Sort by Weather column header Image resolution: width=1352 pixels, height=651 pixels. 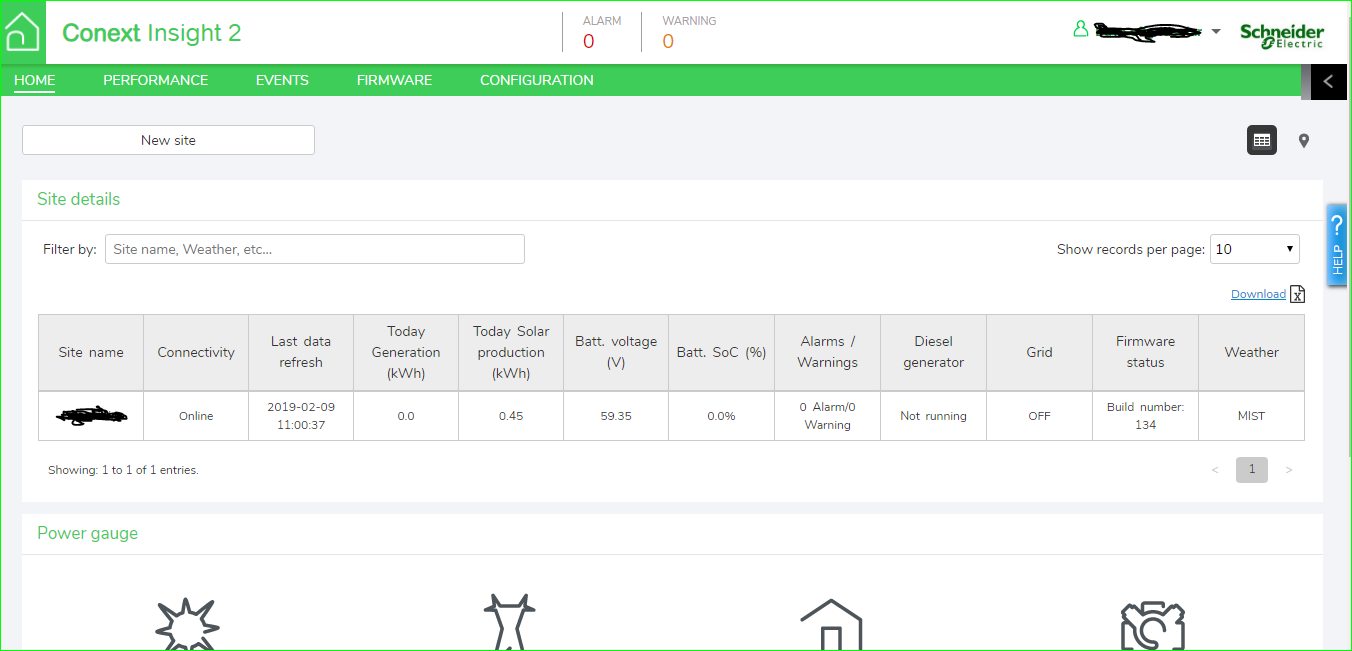pyautogui.click(x=1252, y=352)
